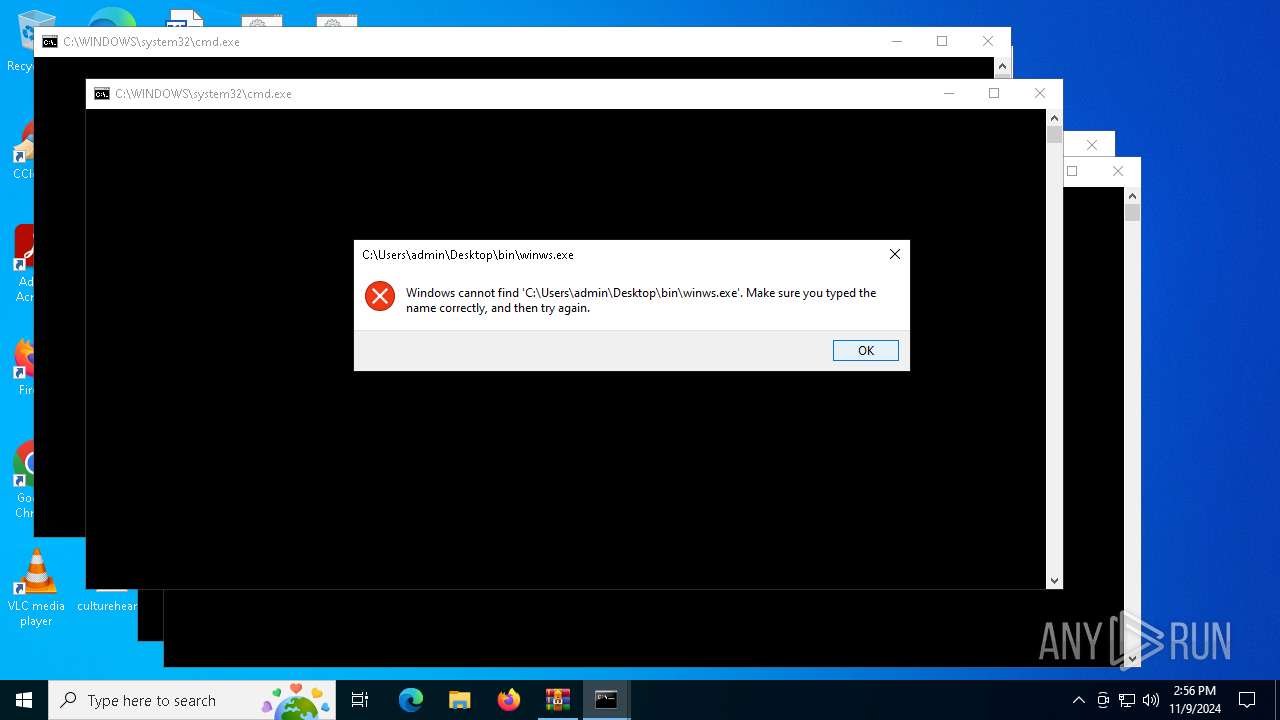Click scrollbar thumb in front cmd window
The height and width of the screenshot is (720, 1280).
1054,135
